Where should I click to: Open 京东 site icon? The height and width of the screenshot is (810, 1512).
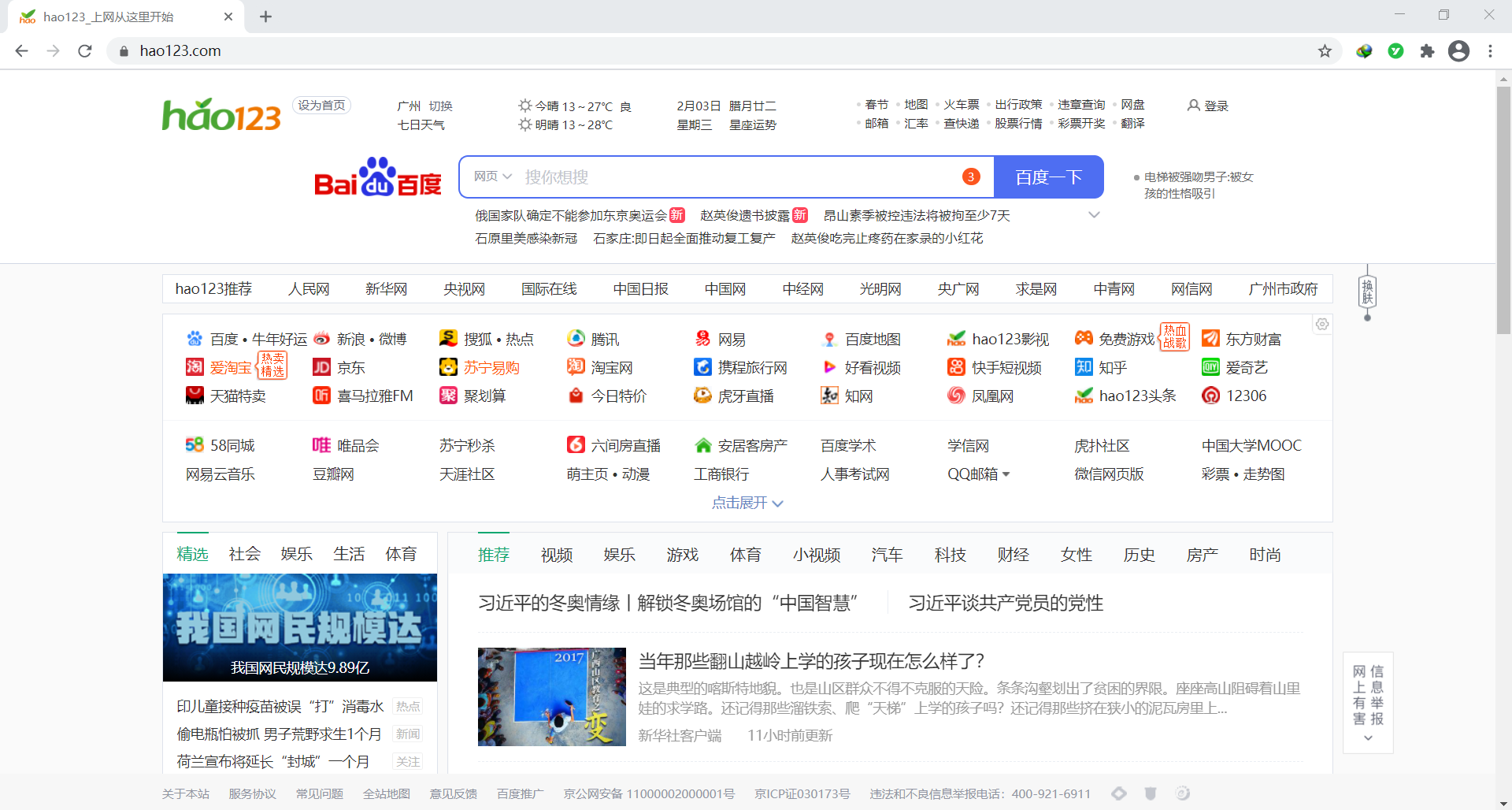click(321, 367)
